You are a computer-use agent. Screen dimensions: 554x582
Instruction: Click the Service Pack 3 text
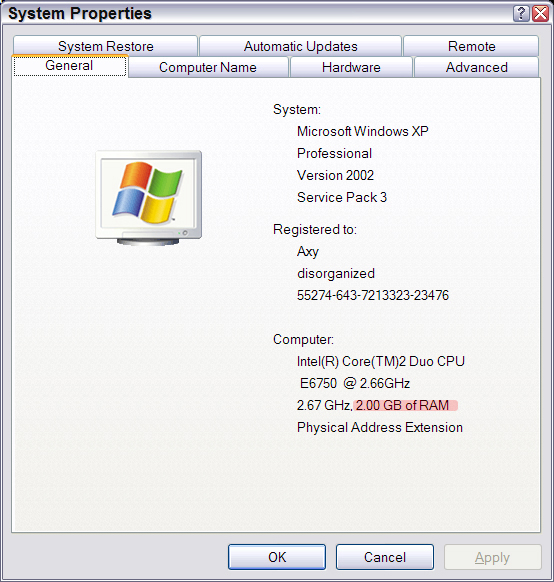pyautogui.click(x=342, y=197)
